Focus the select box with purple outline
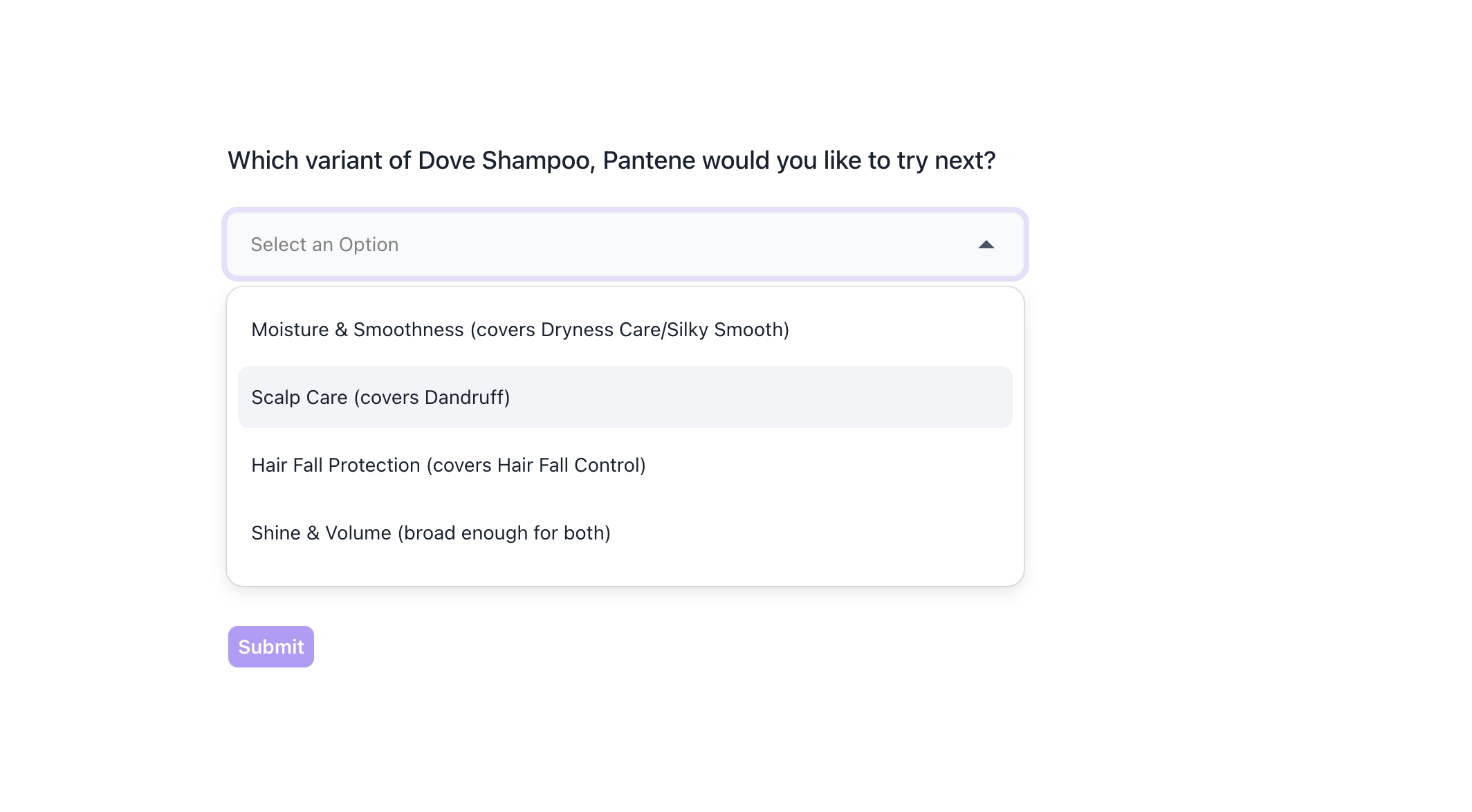This screenshot has height=812, width=1472. pos(624,245)
